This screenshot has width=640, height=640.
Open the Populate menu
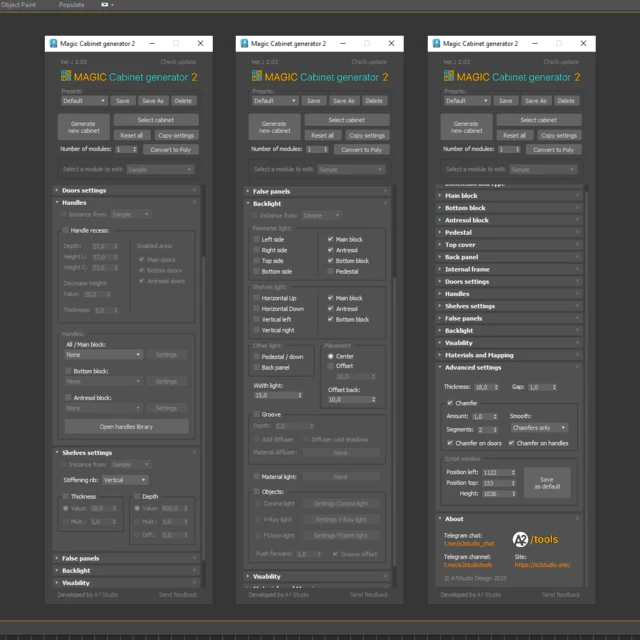71,4
